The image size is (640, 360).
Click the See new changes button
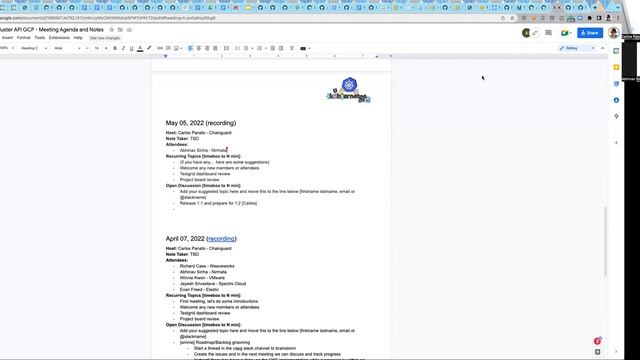tap(105, 38)
